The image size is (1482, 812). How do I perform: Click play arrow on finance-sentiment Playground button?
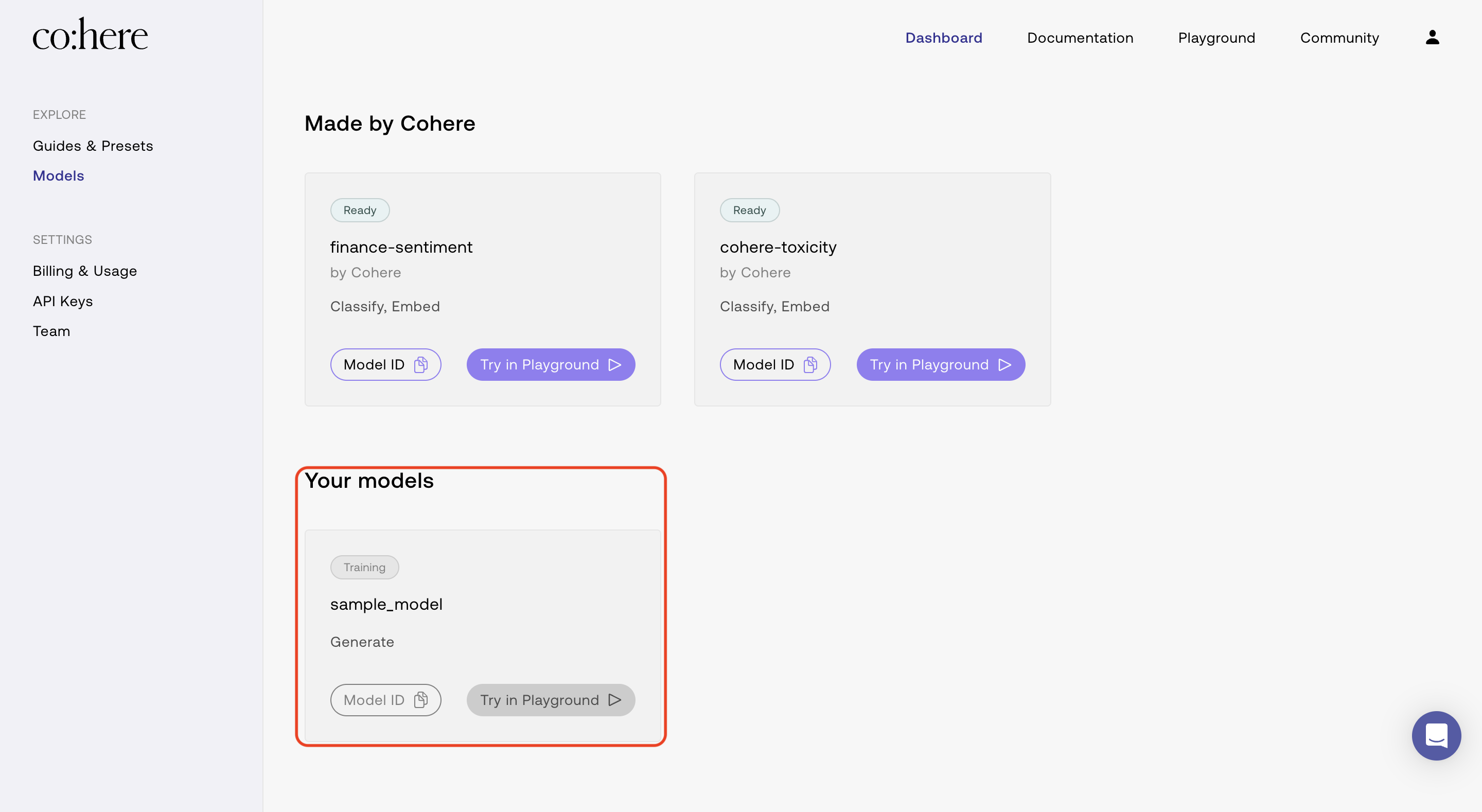tap(615, 365)
